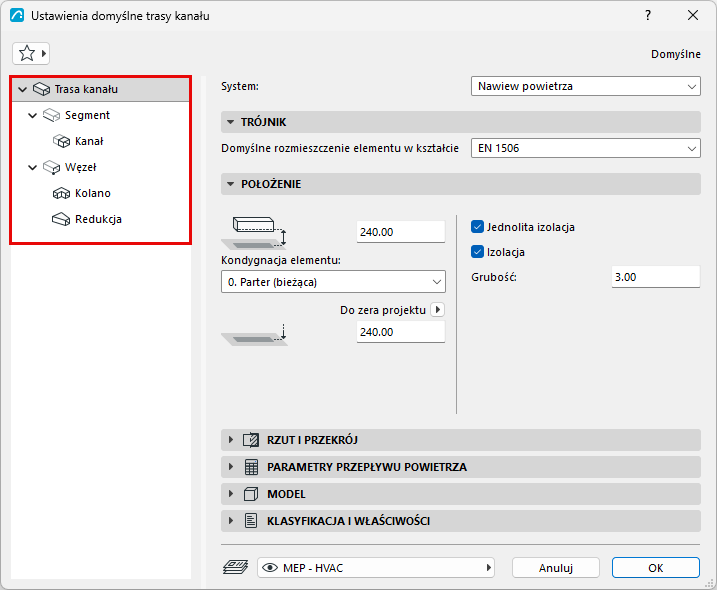Open the System dropdown Nawiew powietrza
This screenshot has height=590, width=717.
[x=586, y=86]
